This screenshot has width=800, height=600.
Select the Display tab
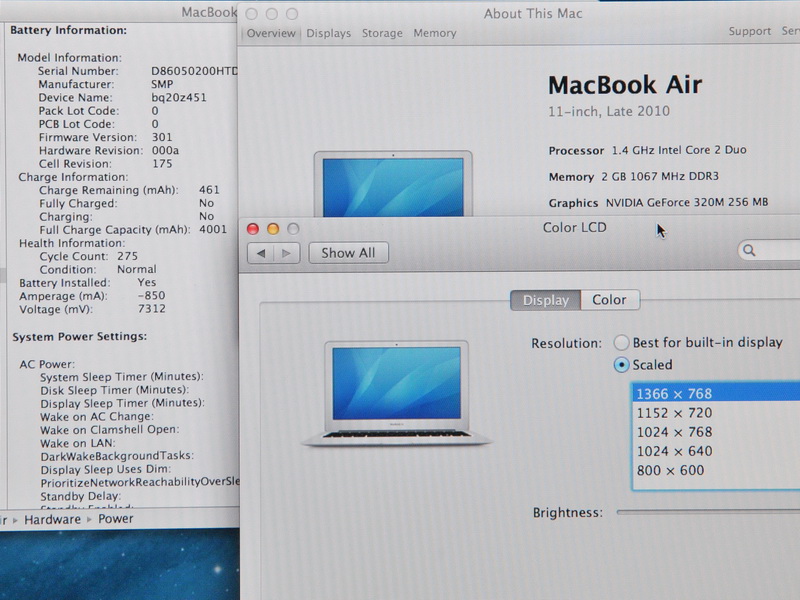pyautogui.click(x=545, y=300)
